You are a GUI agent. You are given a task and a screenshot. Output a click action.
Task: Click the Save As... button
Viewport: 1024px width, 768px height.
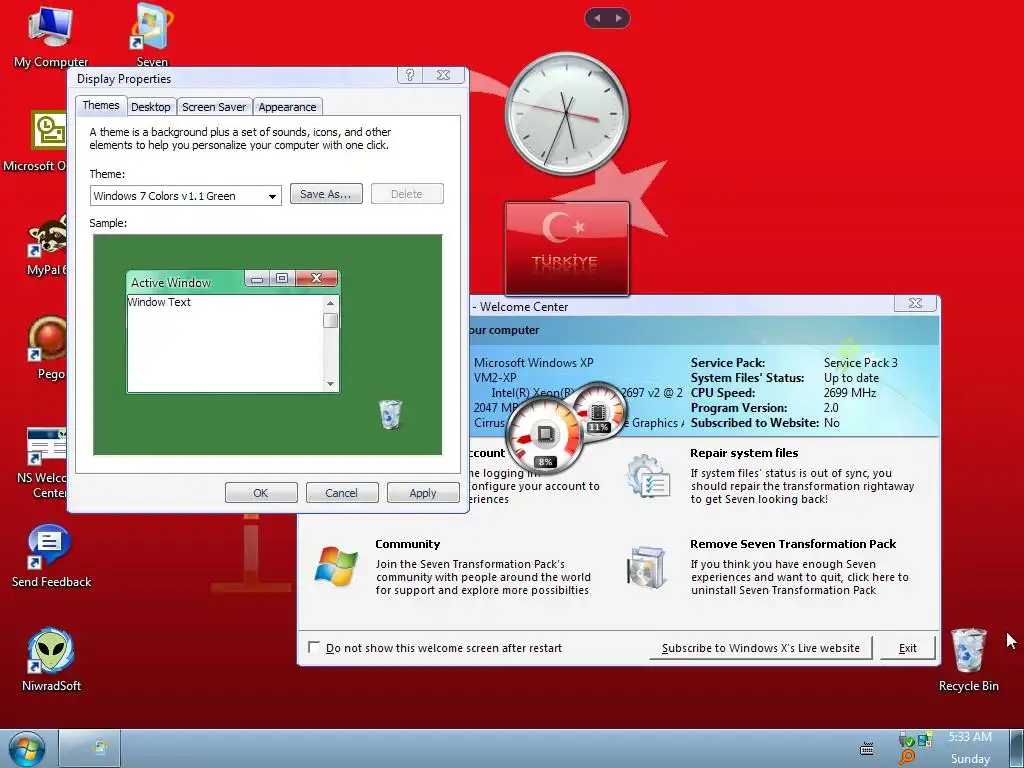pyautogui.click(x=326, y=194)
